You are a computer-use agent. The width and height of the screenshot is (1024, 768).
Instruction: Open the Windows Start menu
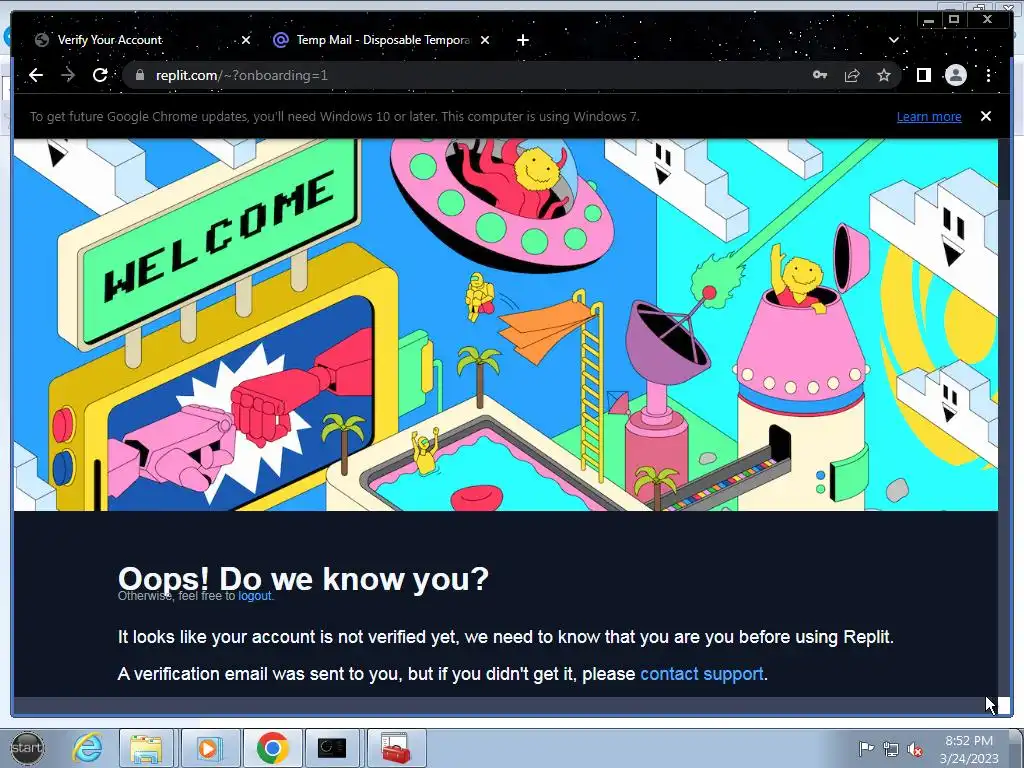point(27,748)
